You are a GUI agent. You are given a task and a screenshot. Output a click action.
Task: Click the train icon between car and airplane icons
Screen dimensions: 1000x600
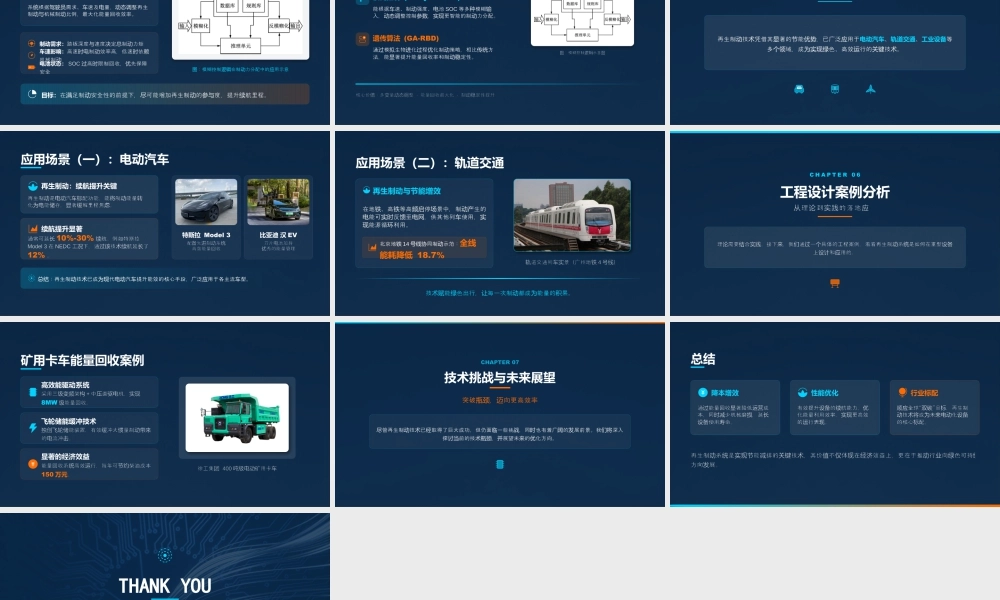[x=835, y=89]
